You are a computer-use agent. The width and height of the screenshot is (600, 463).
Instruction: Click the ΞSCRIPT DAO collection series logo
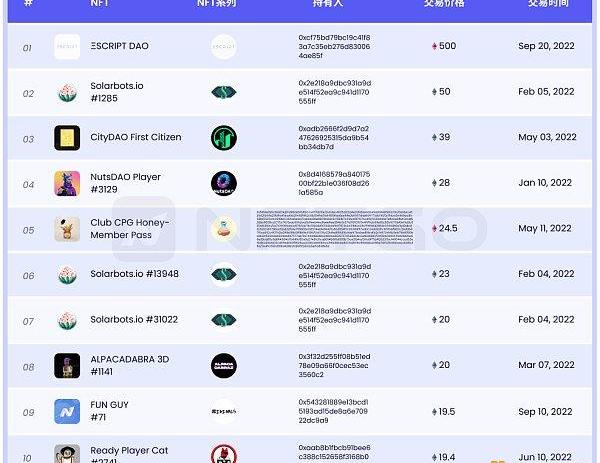pos(224,47)
